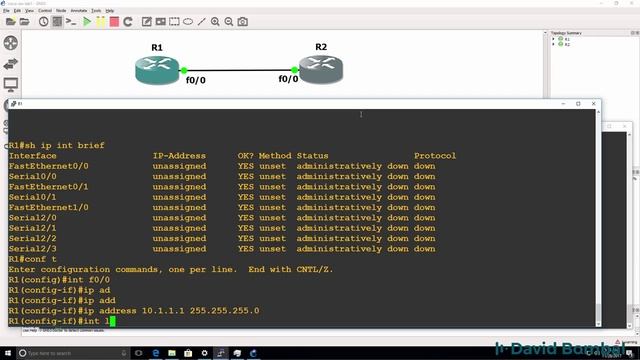Select R2's f0/0 interface label
Image resolution: width=640 pixels, height=360 pixels.
point(288,79)
